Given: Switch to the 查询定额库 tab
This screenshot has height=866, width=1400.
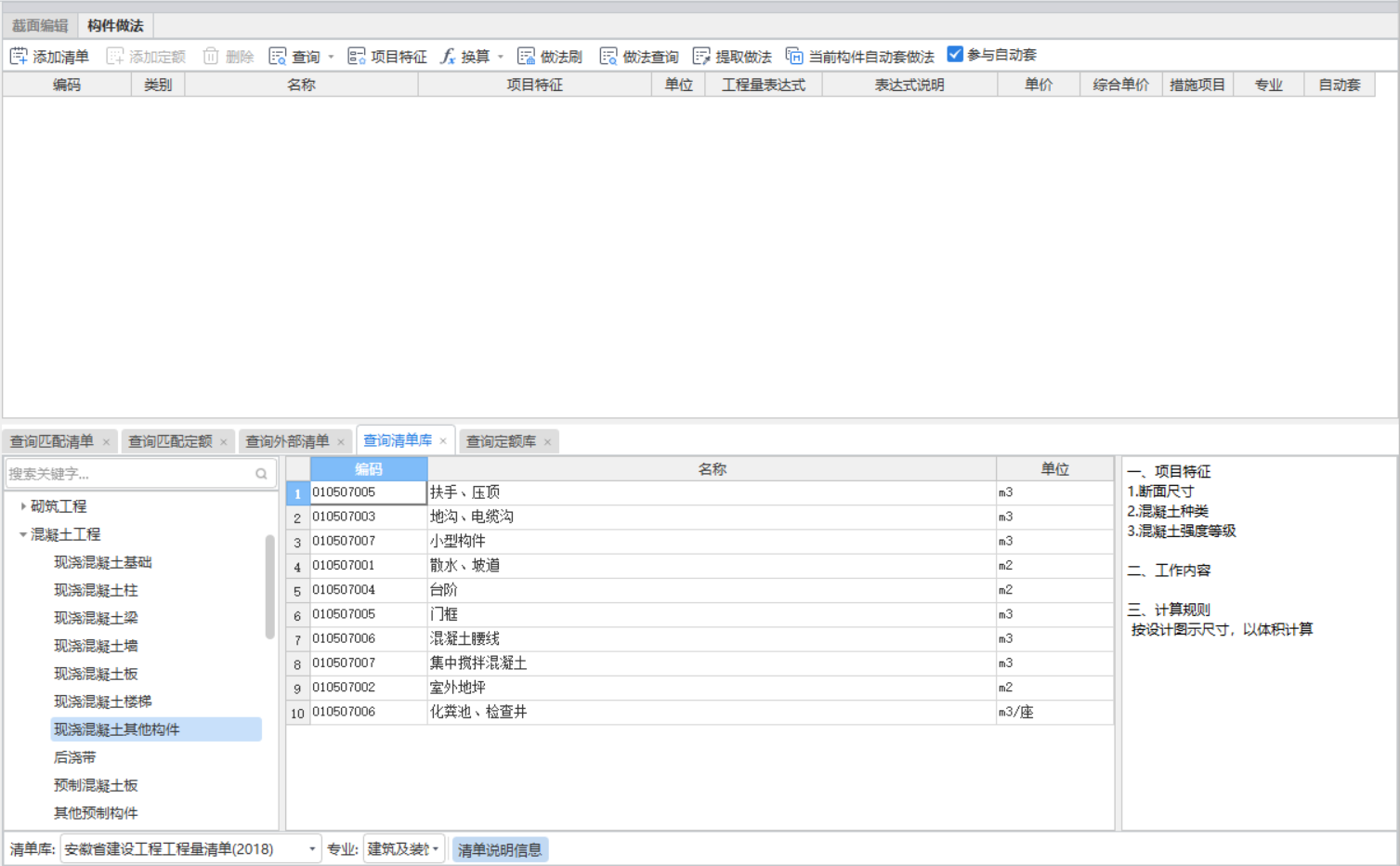Looking at the screenshot, I should 501,441.
